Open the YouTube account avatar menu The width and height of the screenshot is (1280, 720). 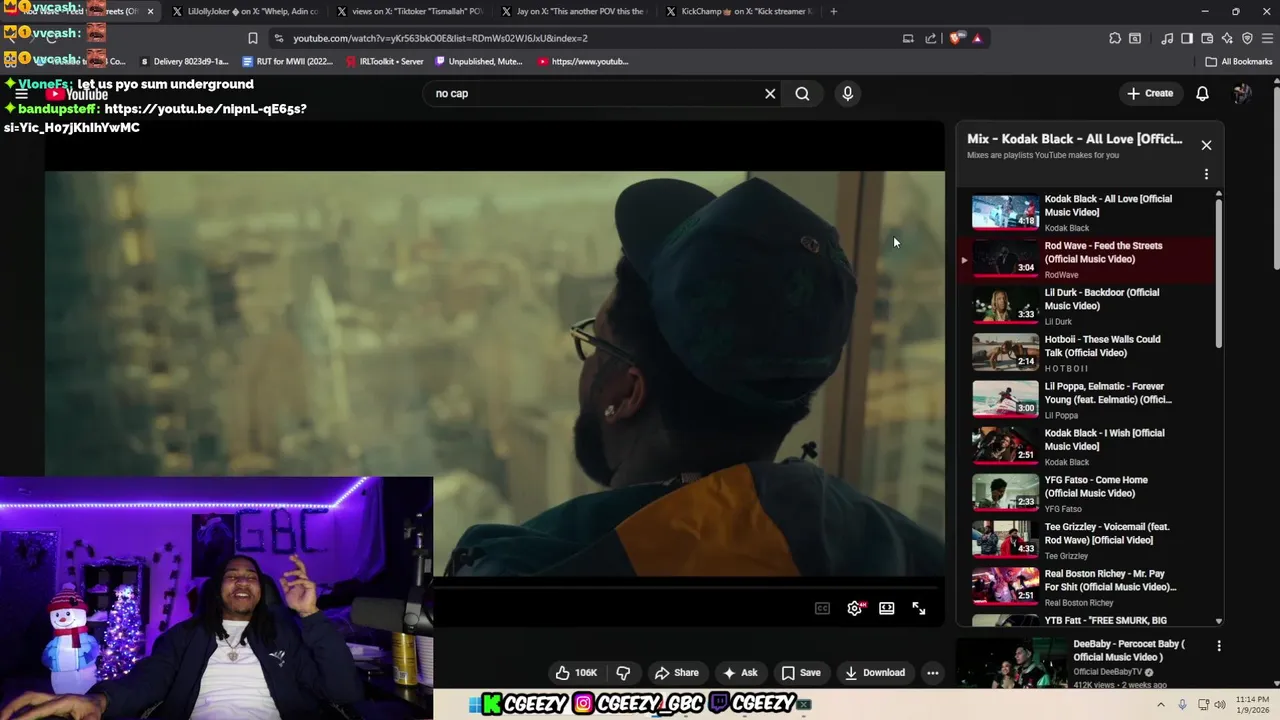point(1242,93)
